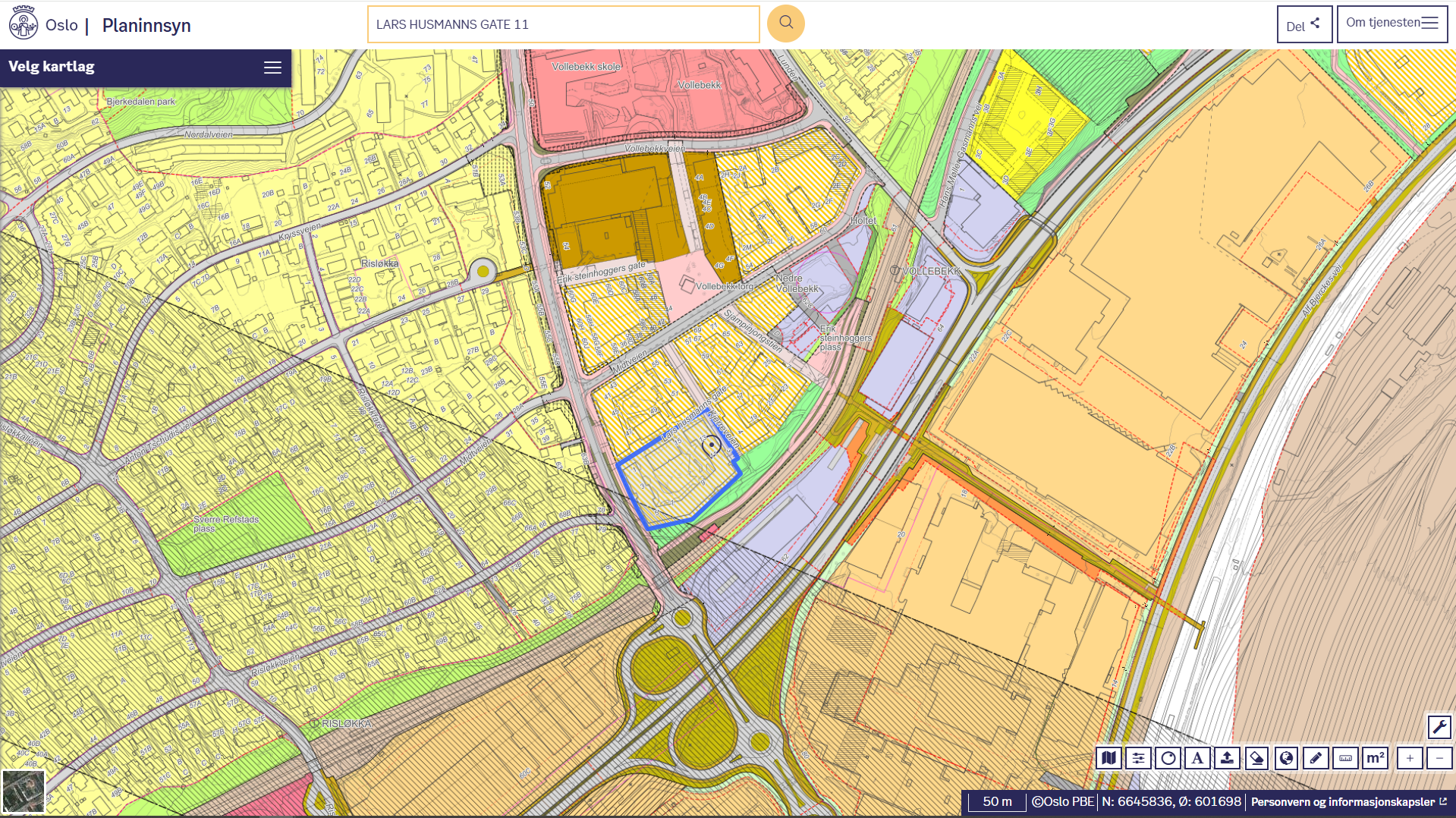Open the sliders settings tool

coord(1138,758)
